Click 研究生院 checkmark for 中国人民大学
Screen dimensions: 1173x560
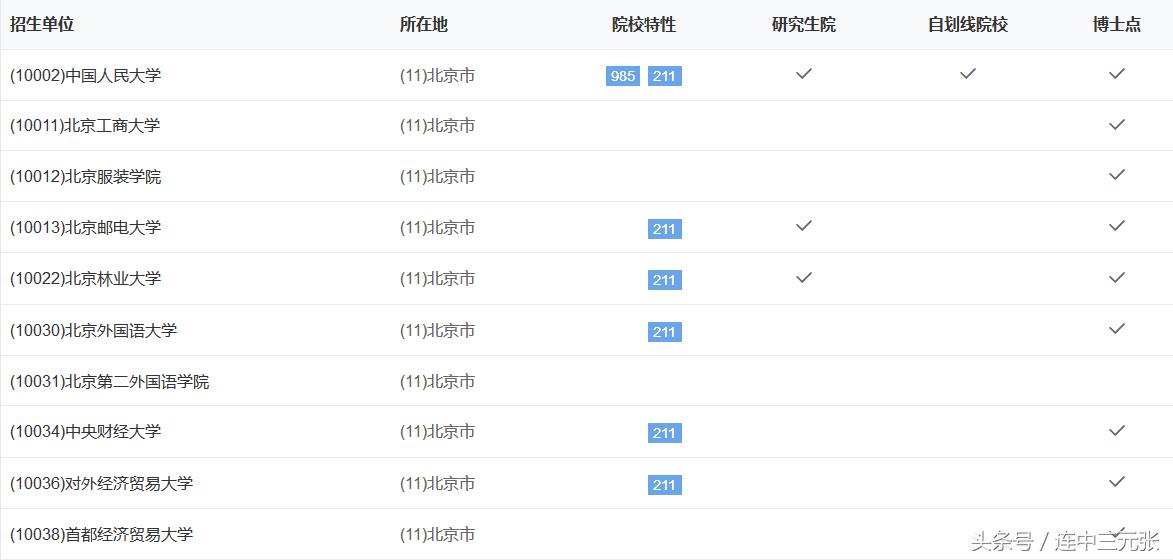click(803, 73)
